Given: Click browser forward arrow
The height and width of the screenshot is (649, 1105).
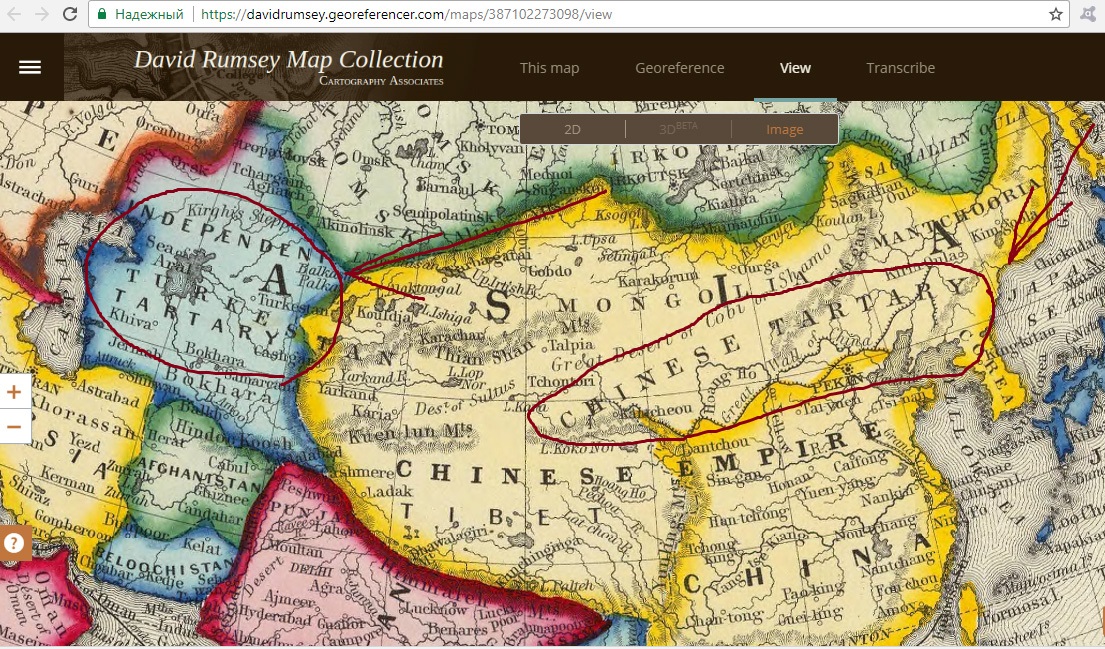Looking at the screenshot, I should (41, 13).
